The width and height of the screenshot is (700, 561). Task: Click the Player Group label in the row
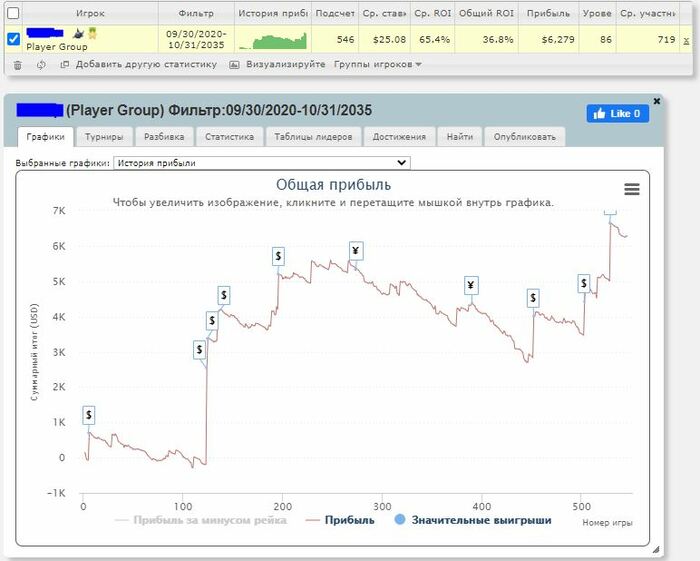pyautogui.click(x=57, y=46)
